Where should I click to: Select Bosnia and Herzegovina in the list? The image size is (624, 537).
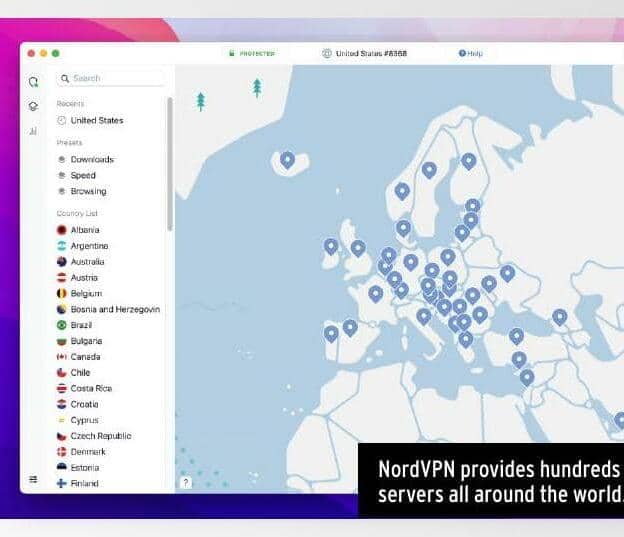pyautogui.click(x=108, y=309)
